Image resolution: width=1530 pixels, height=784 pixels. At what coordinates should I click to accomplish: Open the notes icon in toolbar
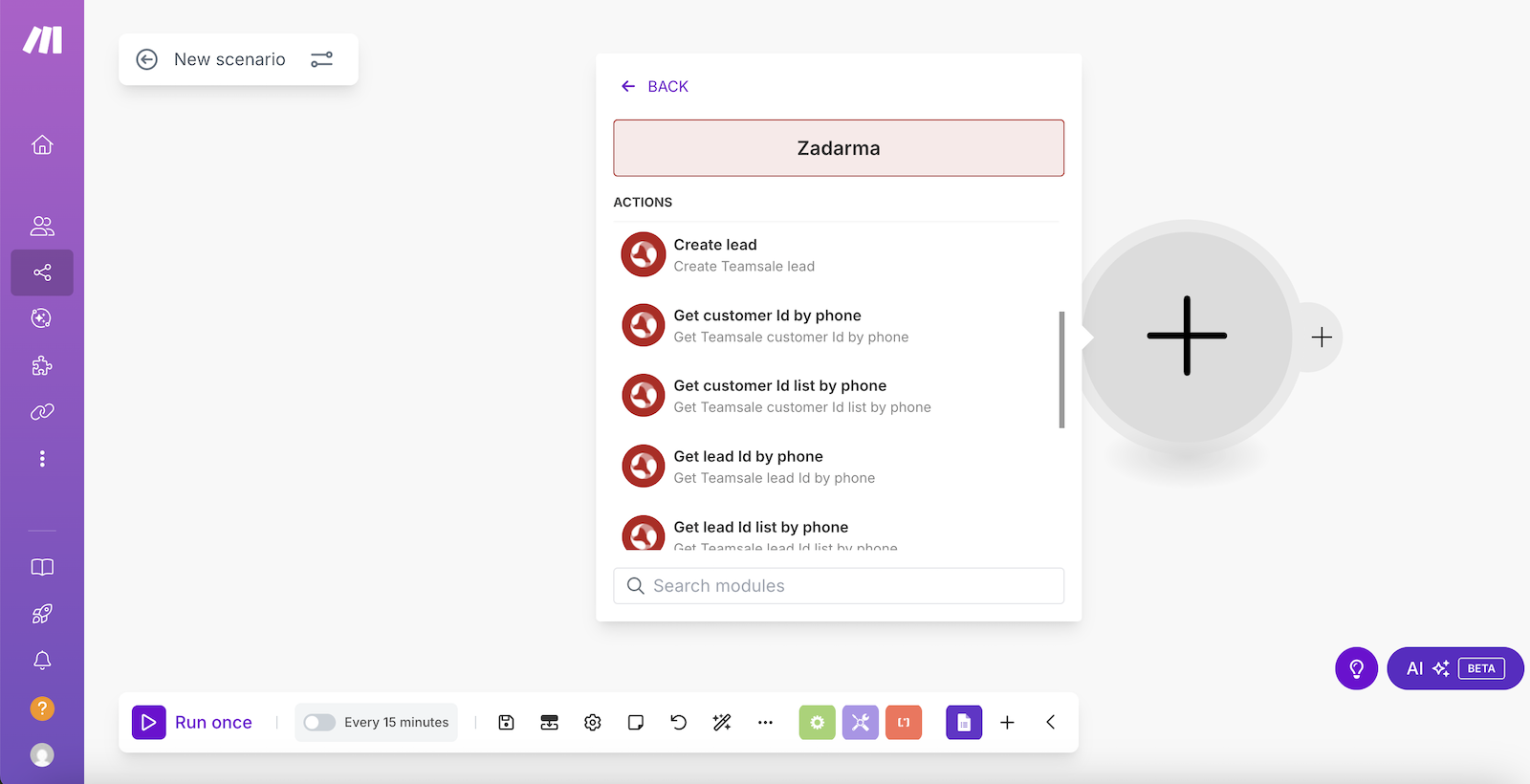click(636, 723)
